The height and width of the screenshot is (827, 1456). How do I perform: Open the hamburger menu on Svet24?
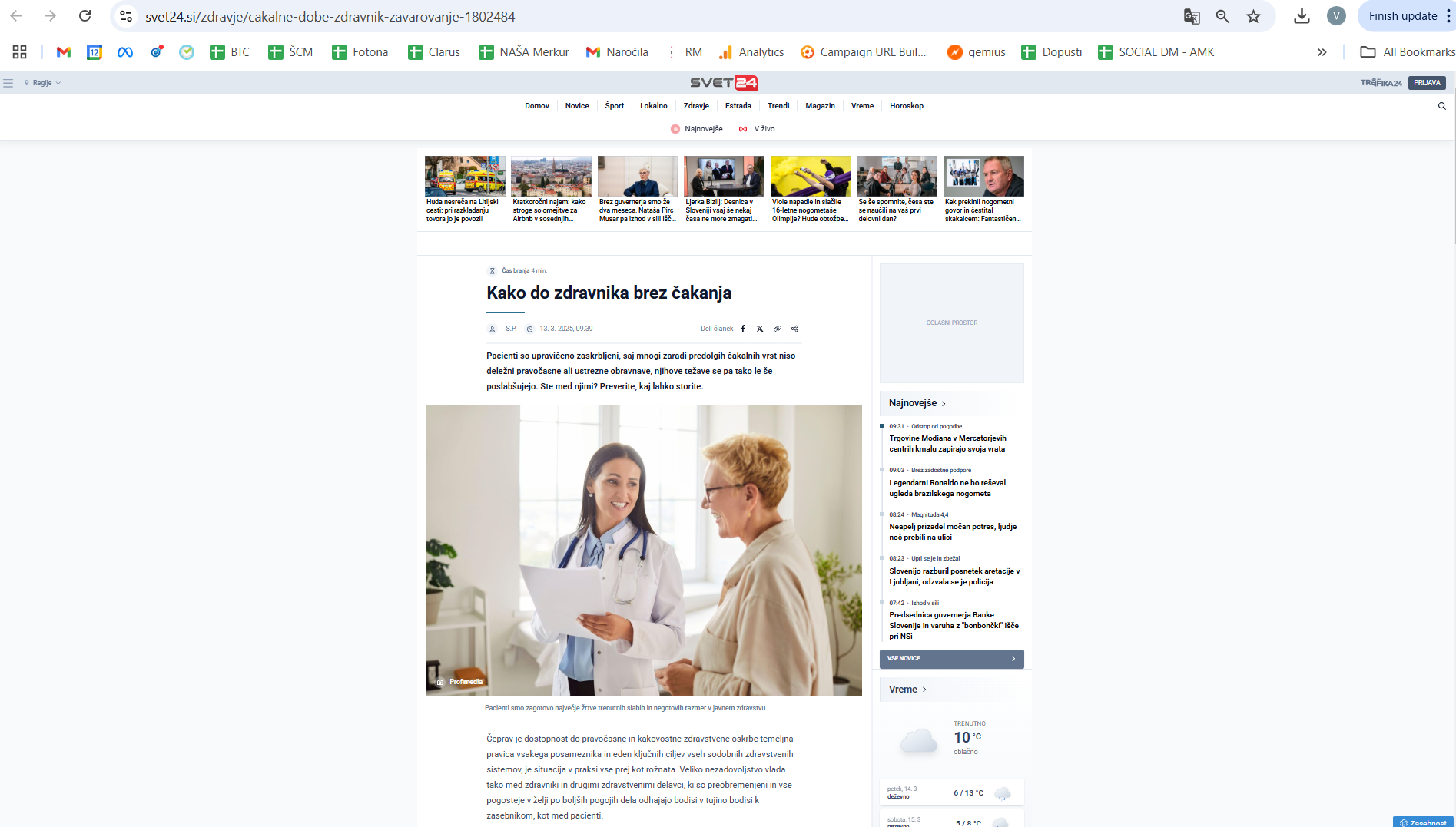point(8,83)
